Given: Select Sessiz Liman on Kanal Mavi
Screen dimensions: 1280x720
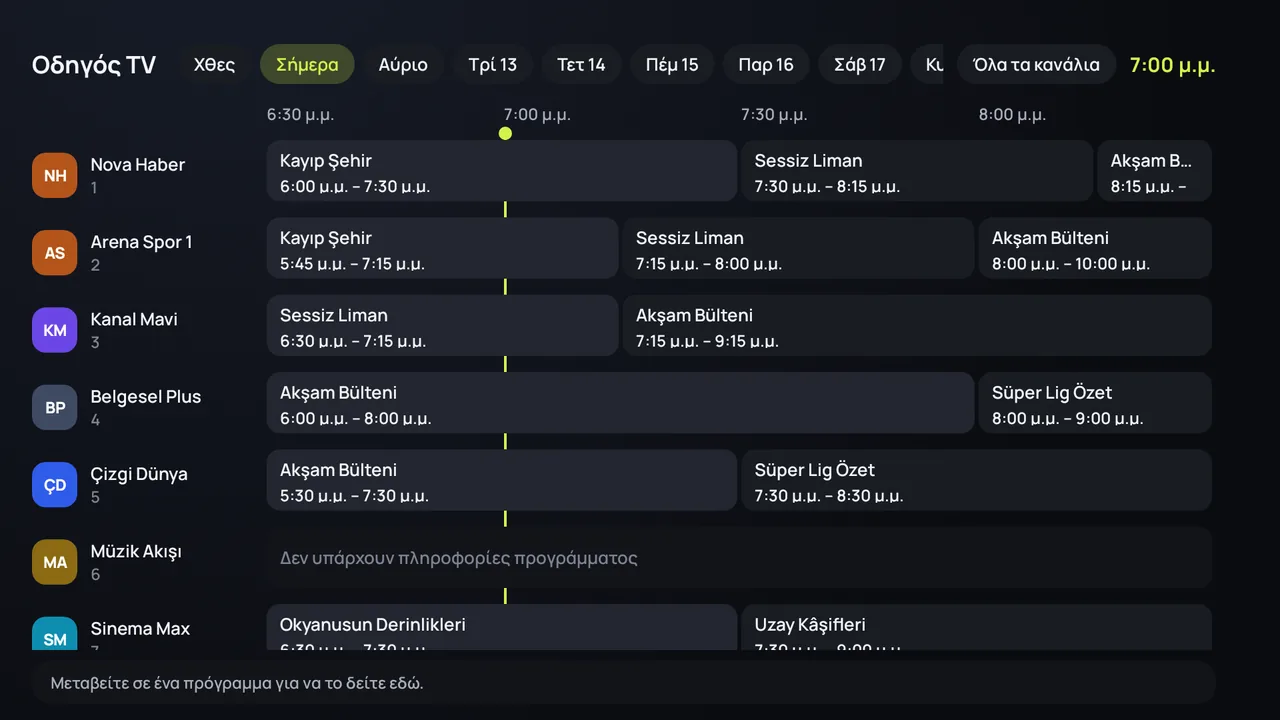Looking at the screenshot, I should (443, 325).
